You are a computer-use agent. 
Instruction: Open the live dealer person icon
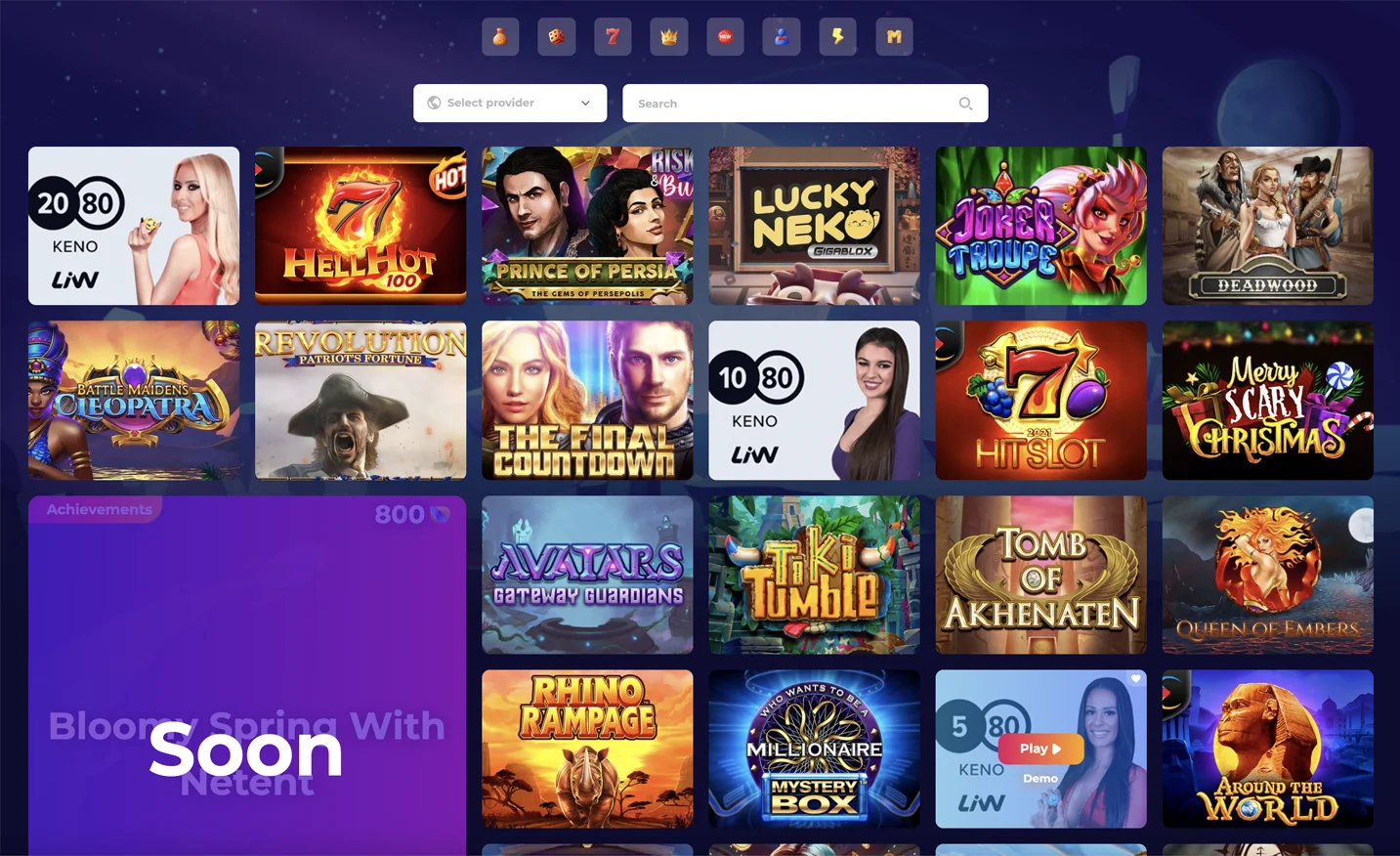coord(782,37)
